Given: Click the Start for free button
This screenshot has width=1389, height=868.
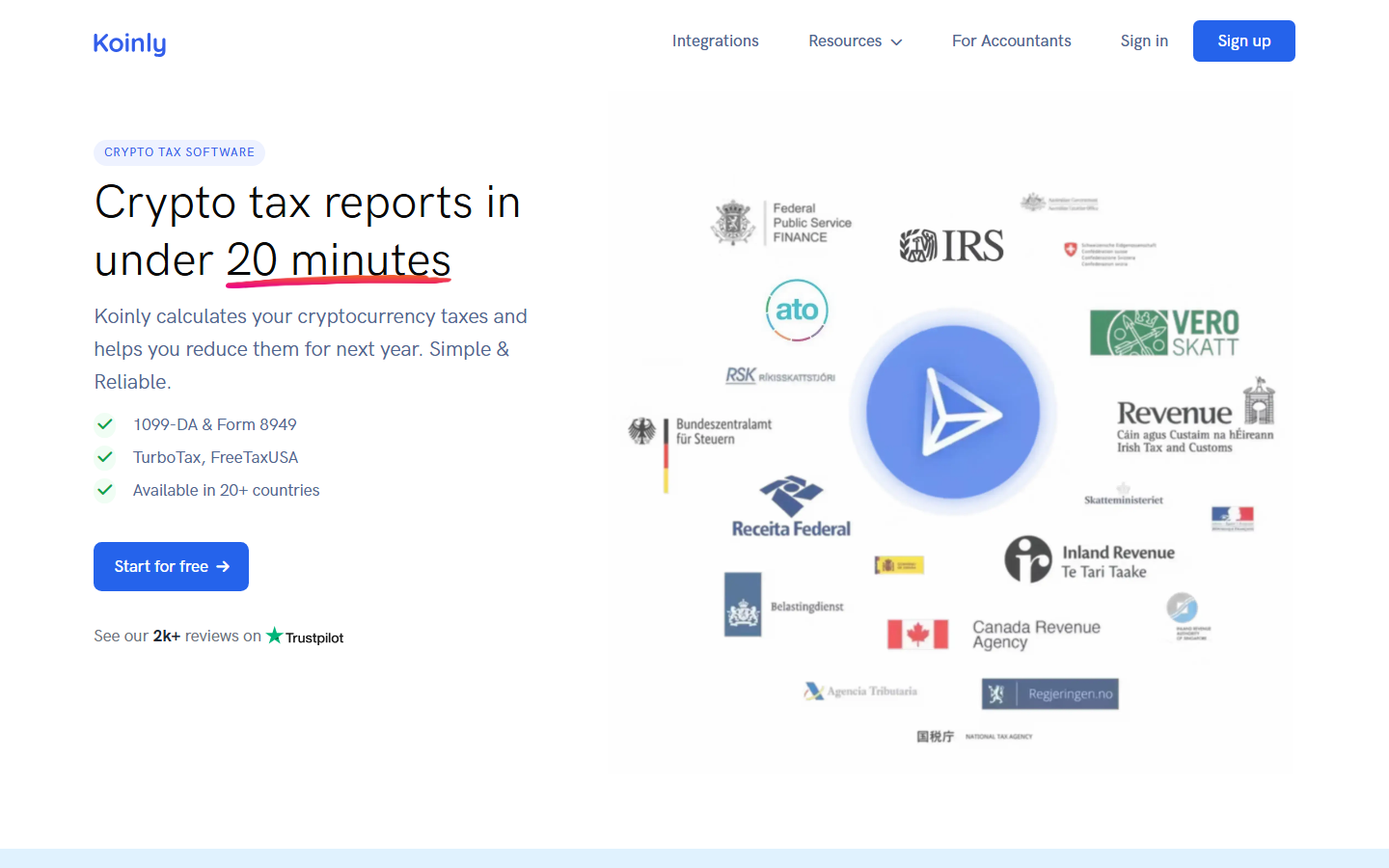Looking at the screenshot, I should coord(171,566).
